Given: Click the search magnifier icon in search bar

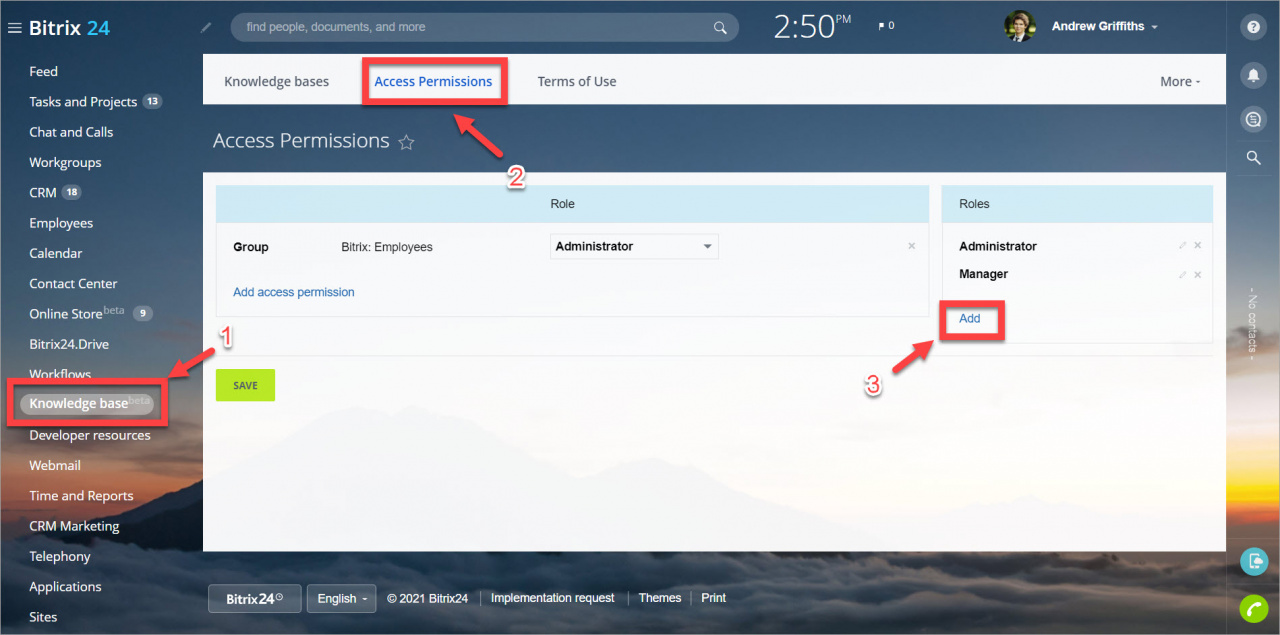Looking at the screenshot, I should tap(720, 28).
